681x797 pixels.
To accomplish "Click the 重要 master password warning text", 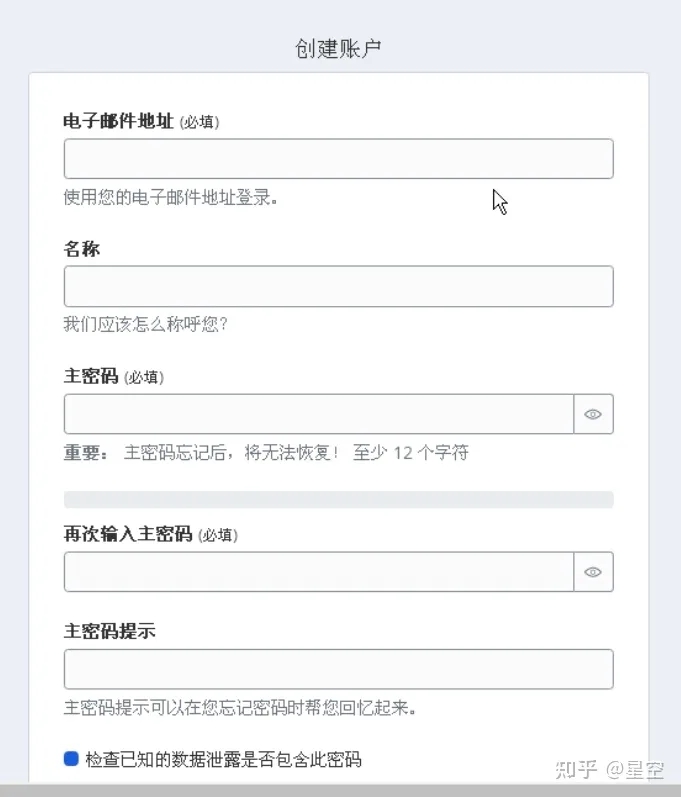I will pos(266,452).
